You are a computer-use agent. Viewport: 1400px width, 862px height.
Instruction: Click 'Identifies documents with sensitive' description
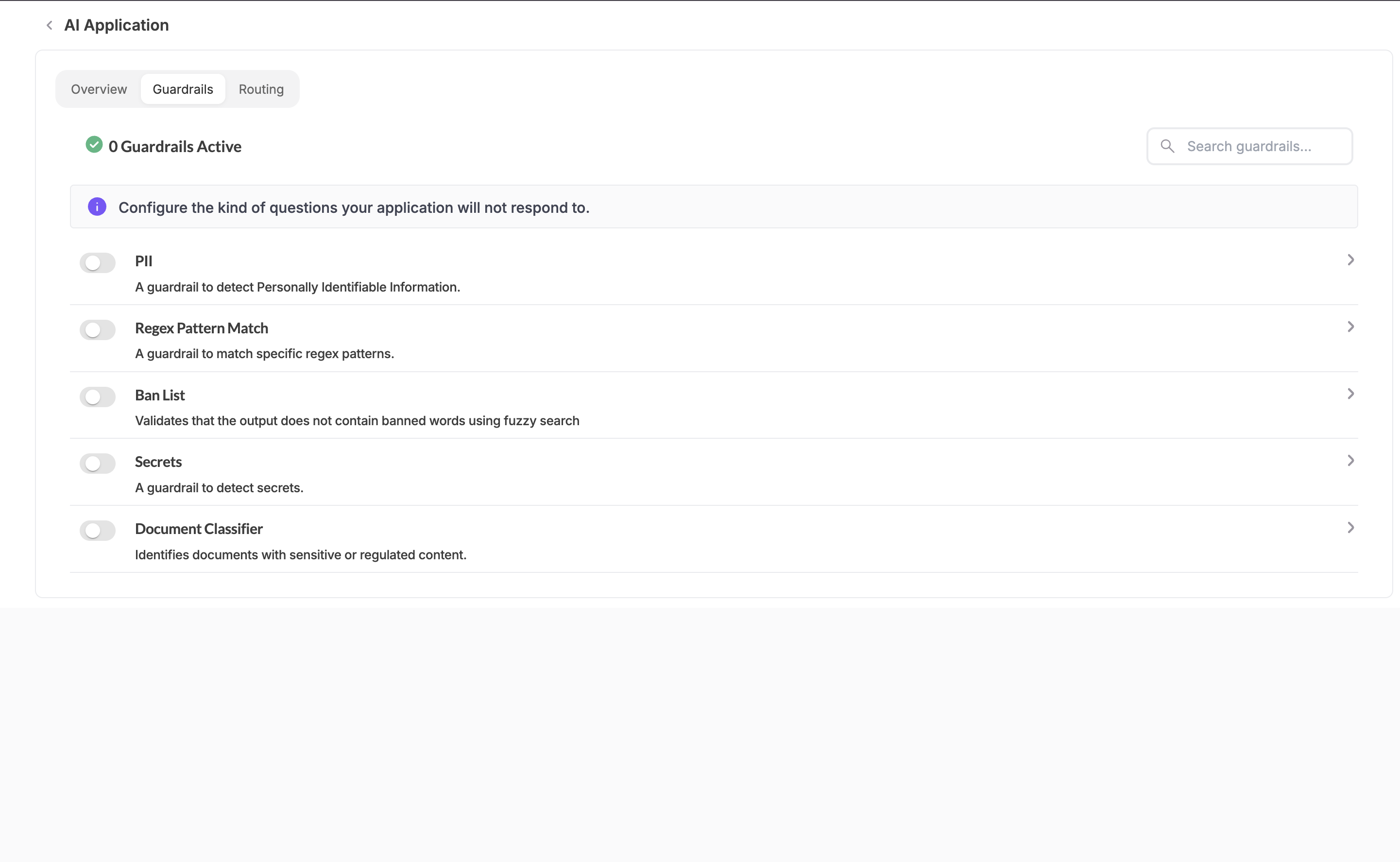pyautogui.click(x=301, y=555)
